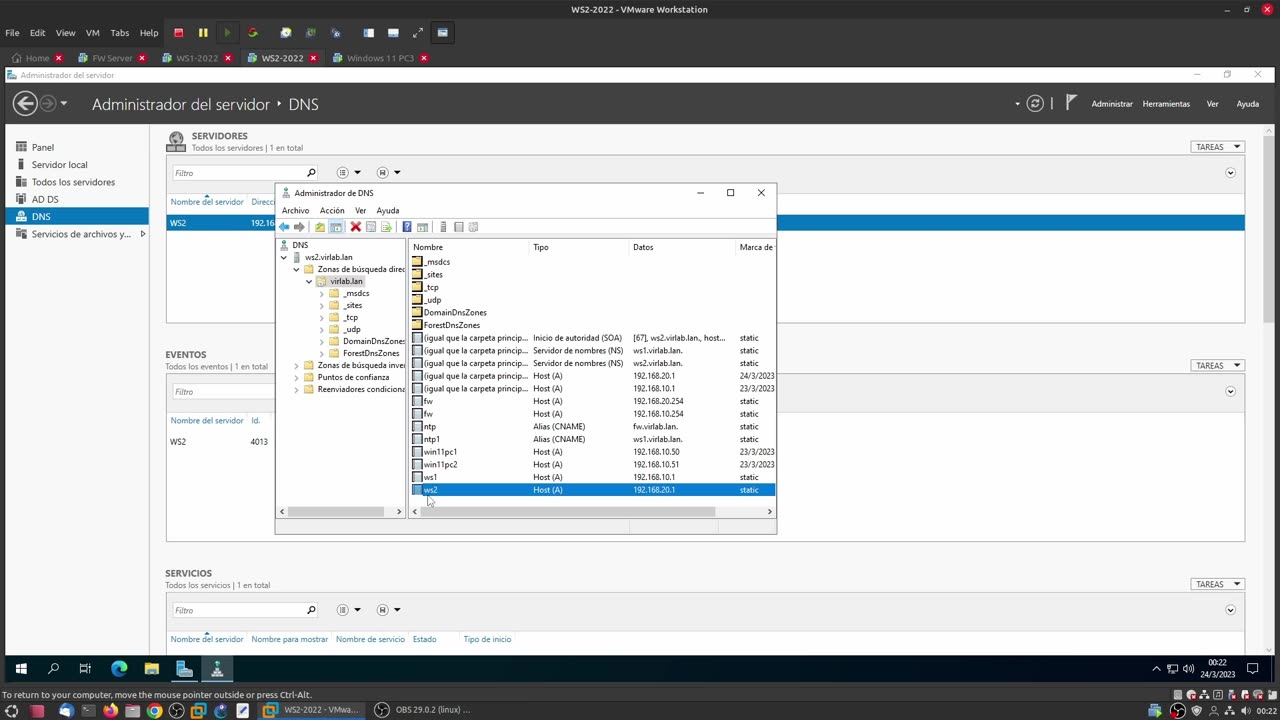The height and width of the screenshot is (720, 1280).
Task: Collapse the Zonas de búsqueda directa node
Action: click(296, 269)
